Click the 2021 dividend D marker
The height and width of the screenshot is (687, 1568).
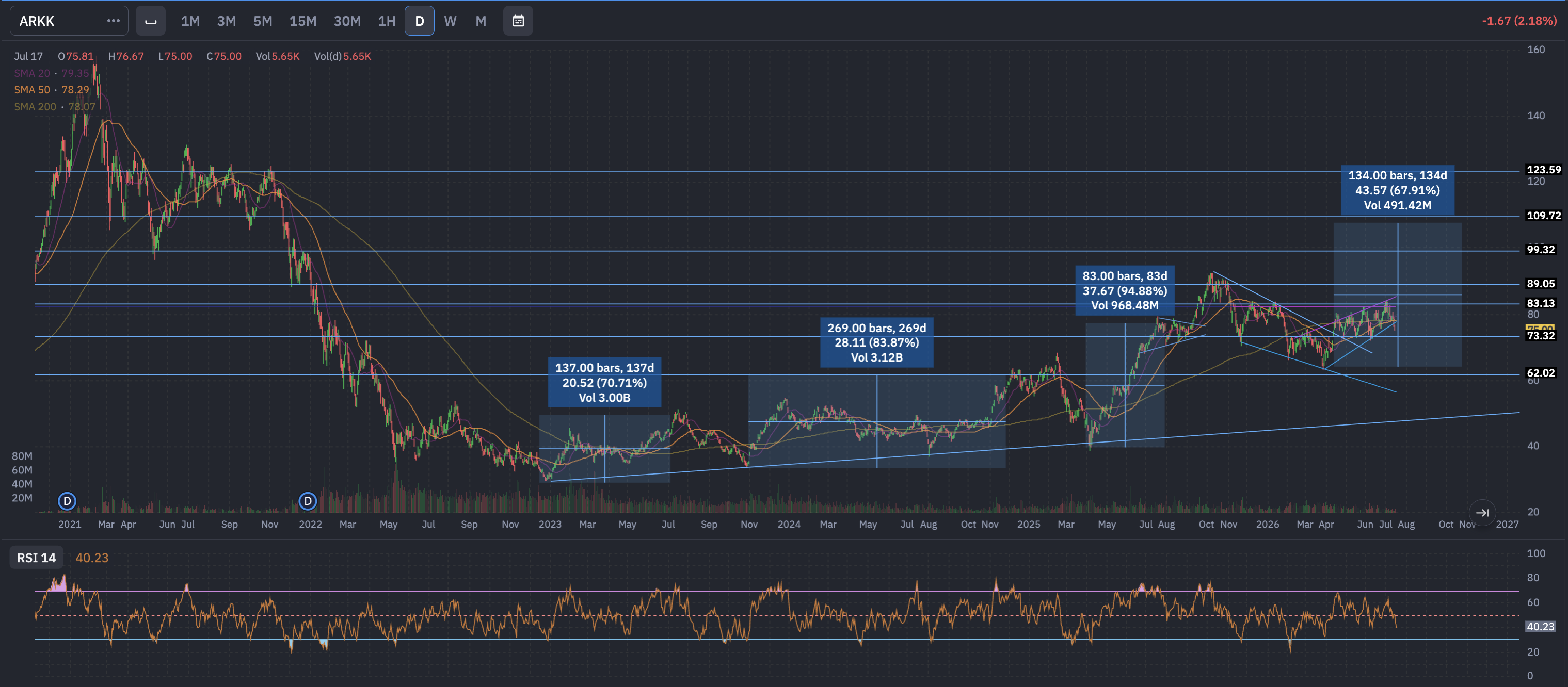(67, 501)
